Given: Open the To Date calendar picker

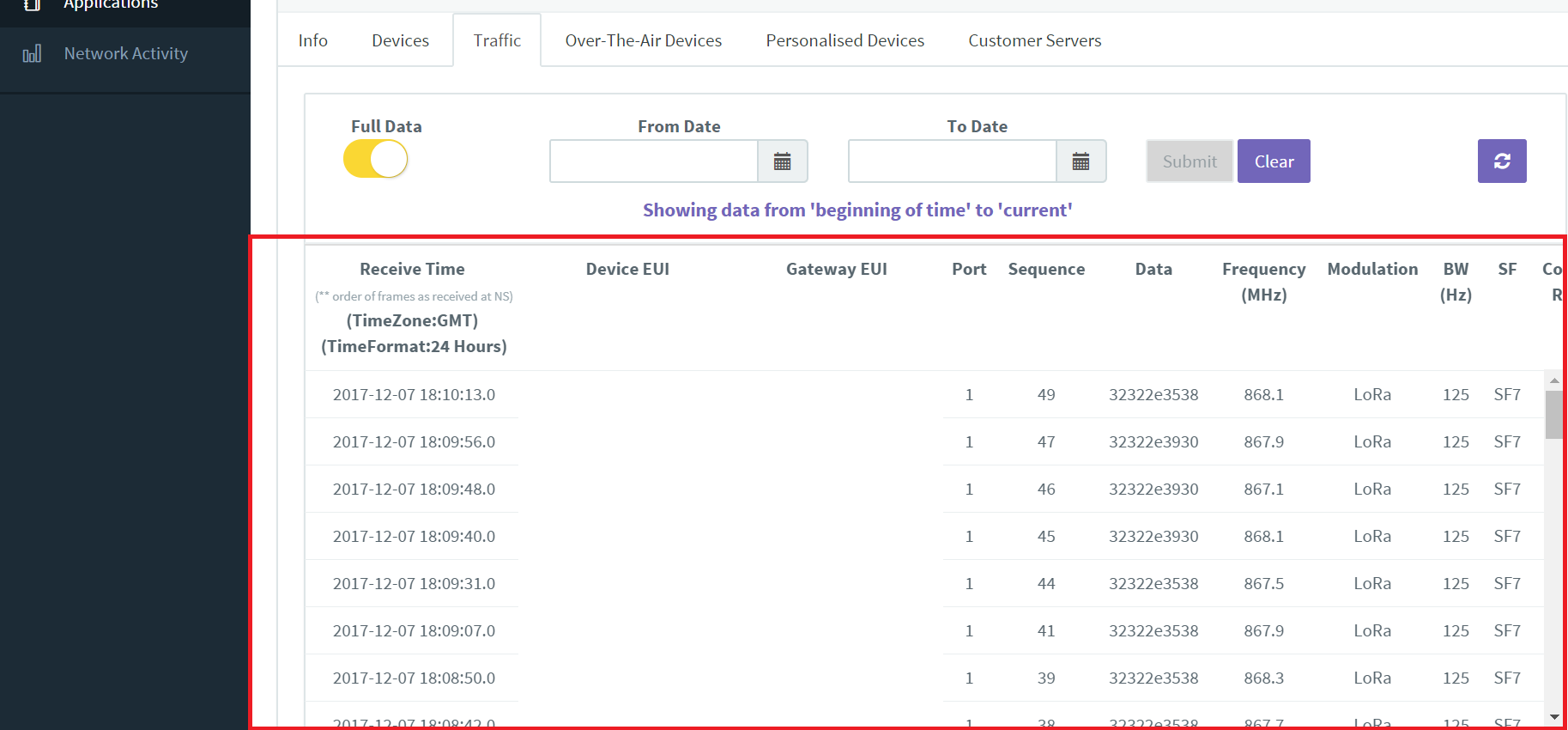Looking at the screenshot, I should click(1081, 161).
